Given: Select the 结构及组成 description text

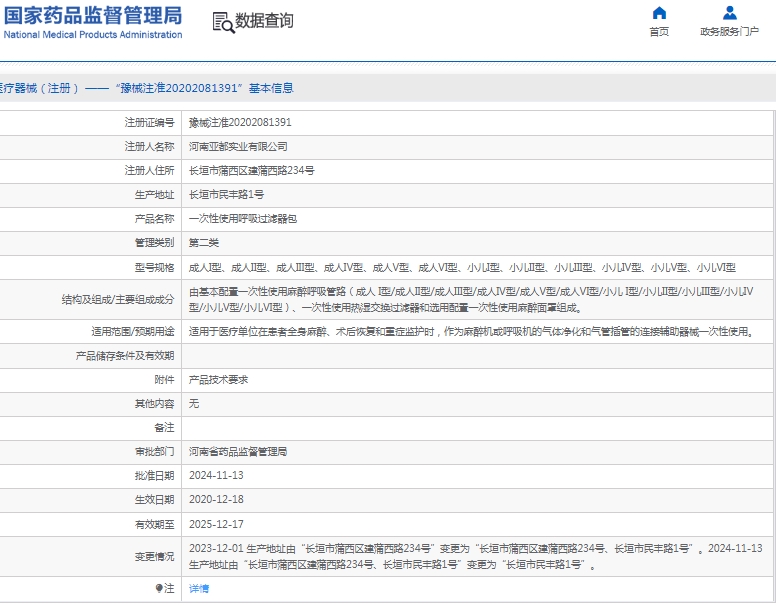Looking at the screenshot, I should (x=471, y=300).
